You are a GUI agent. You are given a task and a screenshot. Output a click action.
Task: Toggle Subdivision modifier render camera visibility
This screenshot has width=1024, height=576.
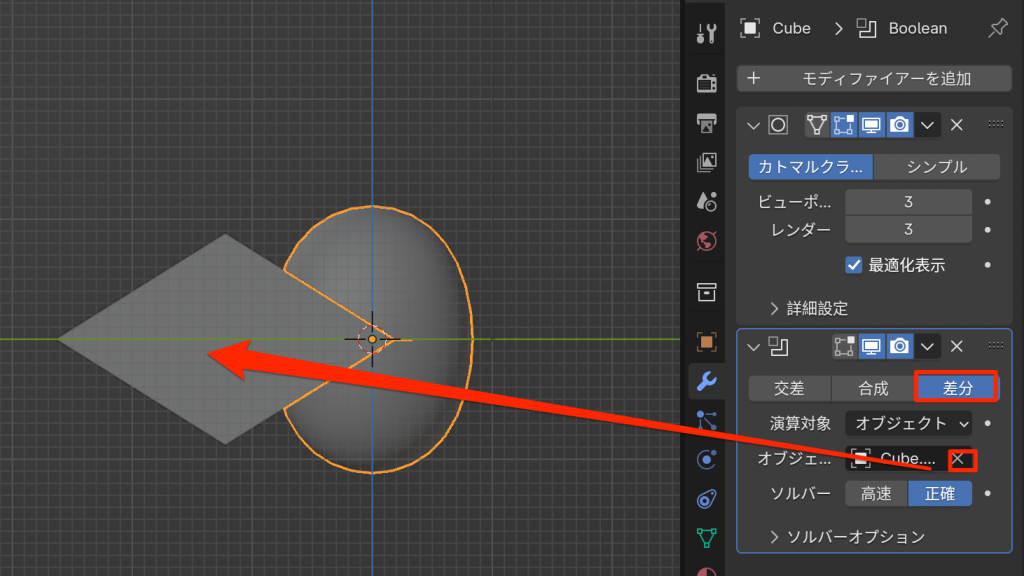coord(899,125)
